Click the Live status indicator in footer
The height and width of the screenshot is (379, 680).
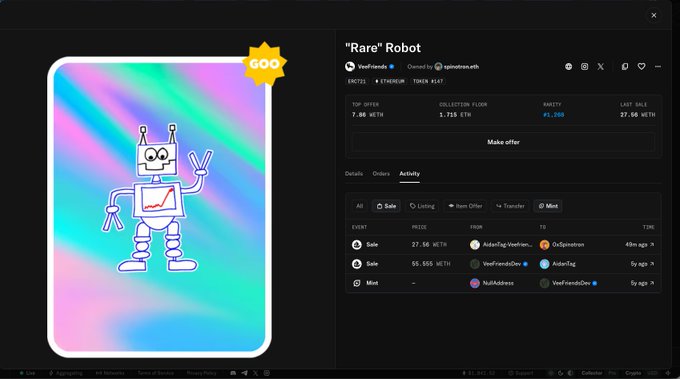point(27,373)
